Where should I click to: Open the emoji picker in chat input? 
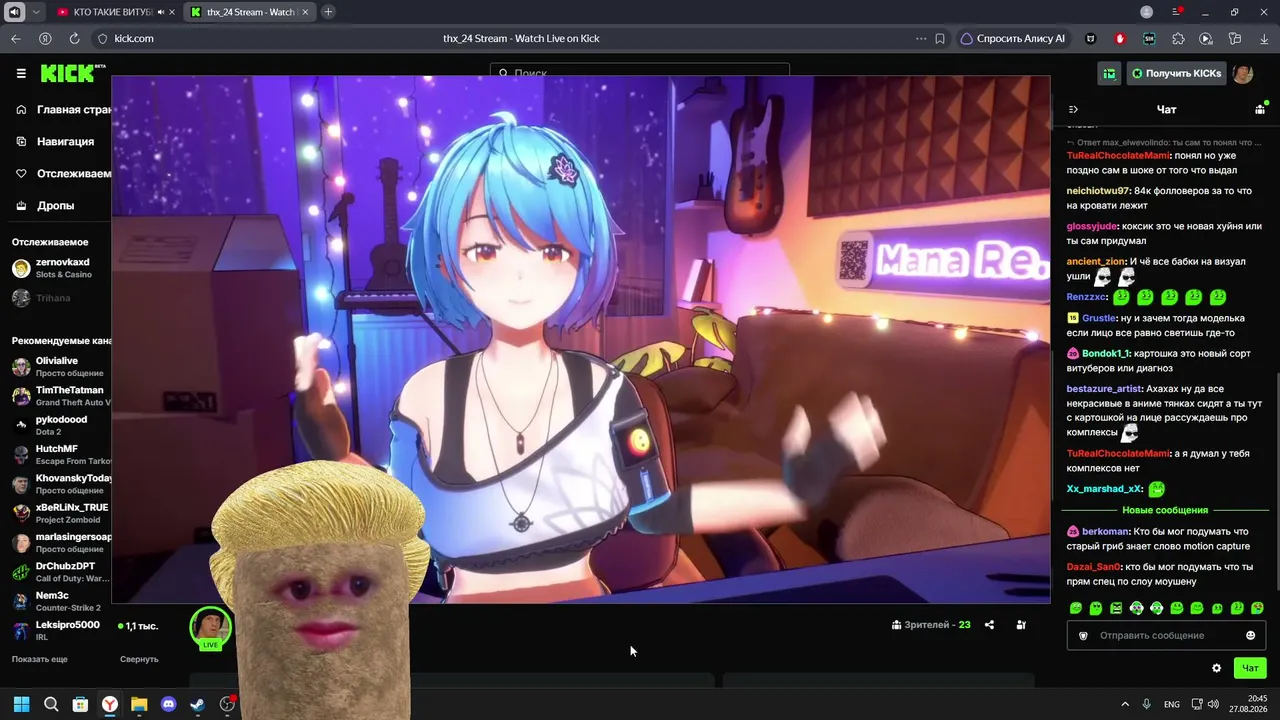pos(1250,636)
